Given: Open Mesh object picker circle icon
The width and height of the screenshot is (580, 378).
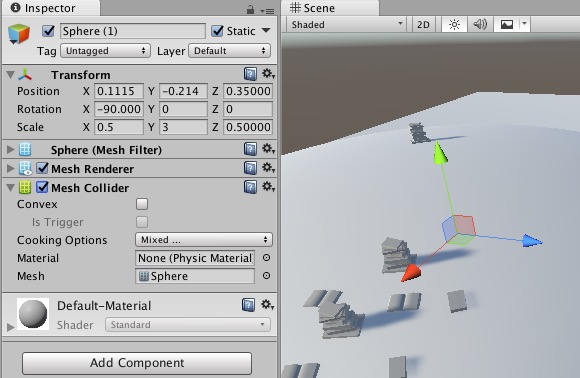Looking at the screenshot, I should pyautogui.click(x=266, y=276).
